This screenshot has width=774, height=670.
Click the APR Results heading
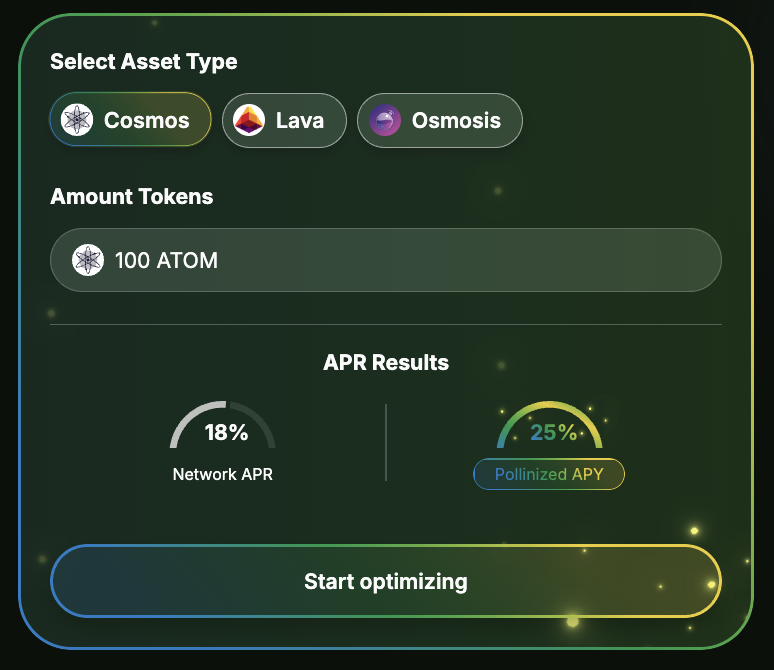tap(386, 362)
